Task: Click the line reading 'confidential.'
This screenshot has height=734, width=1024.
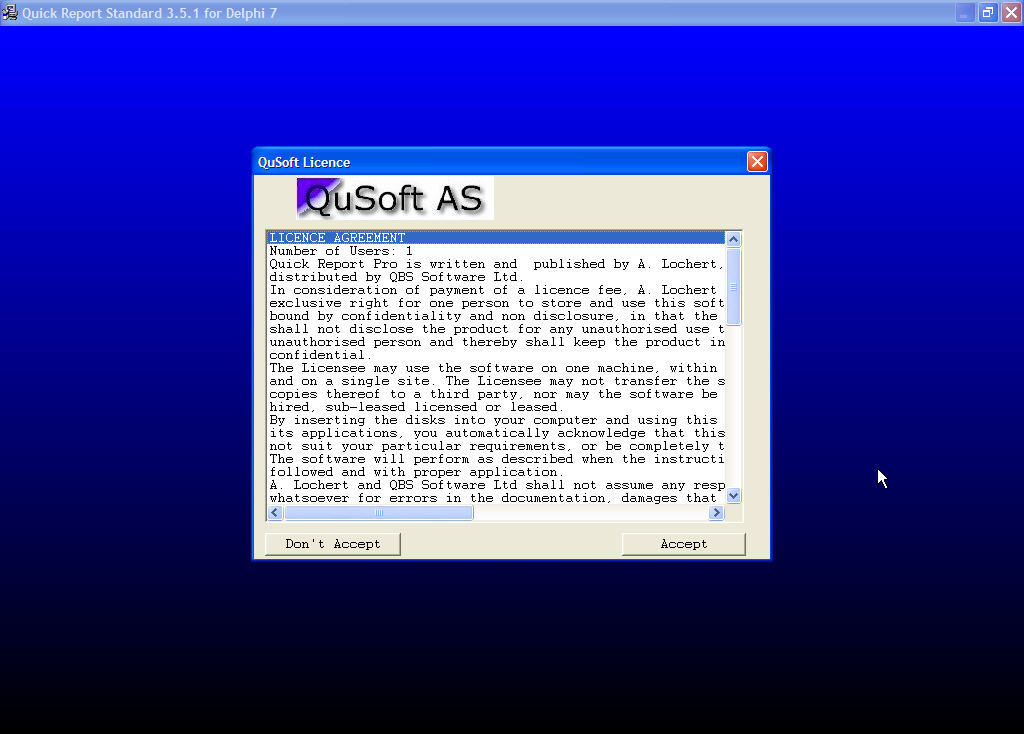Action: coord(496,355)
